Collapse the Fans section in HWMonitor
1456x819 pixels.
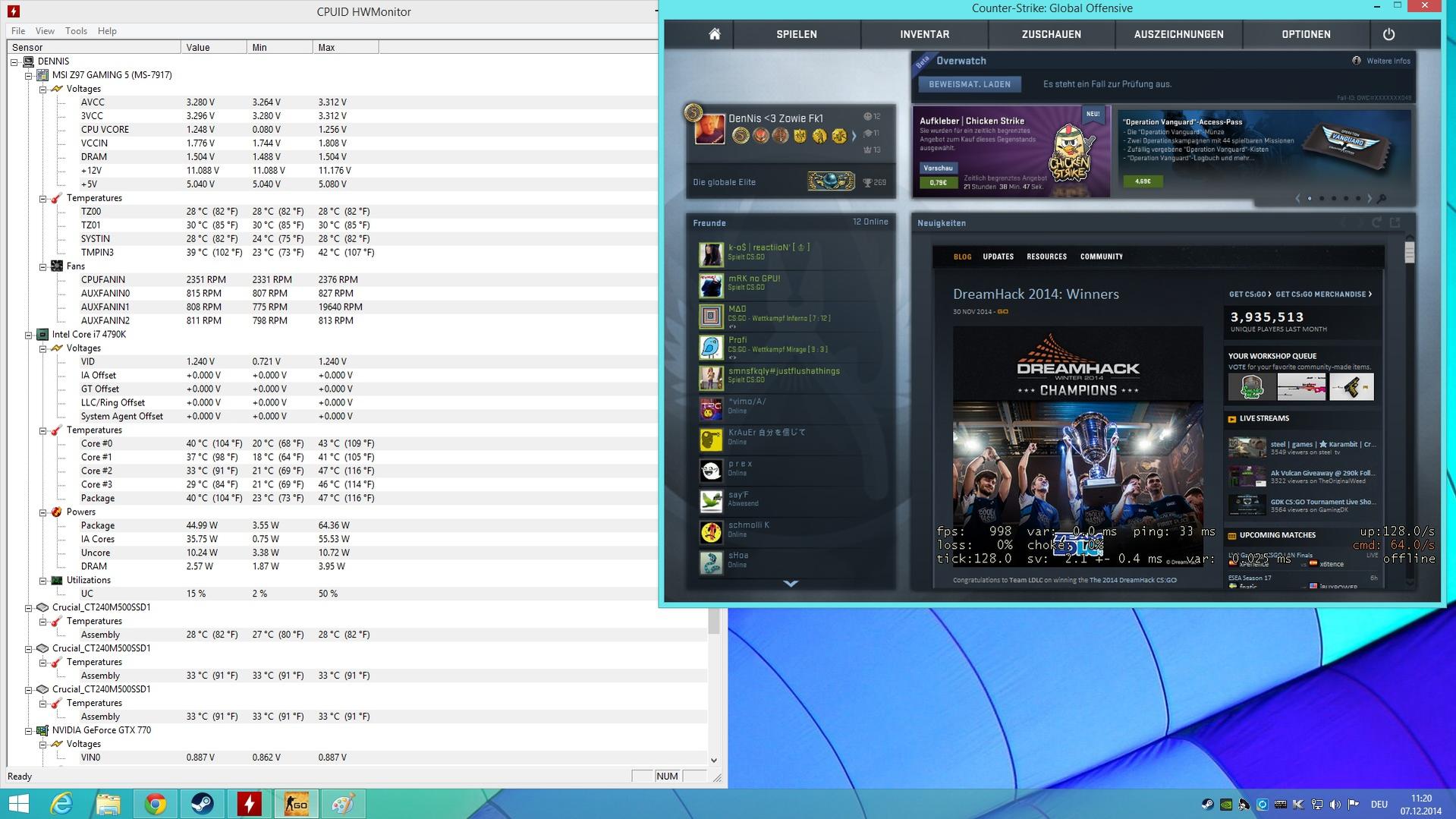coord(43,266)
